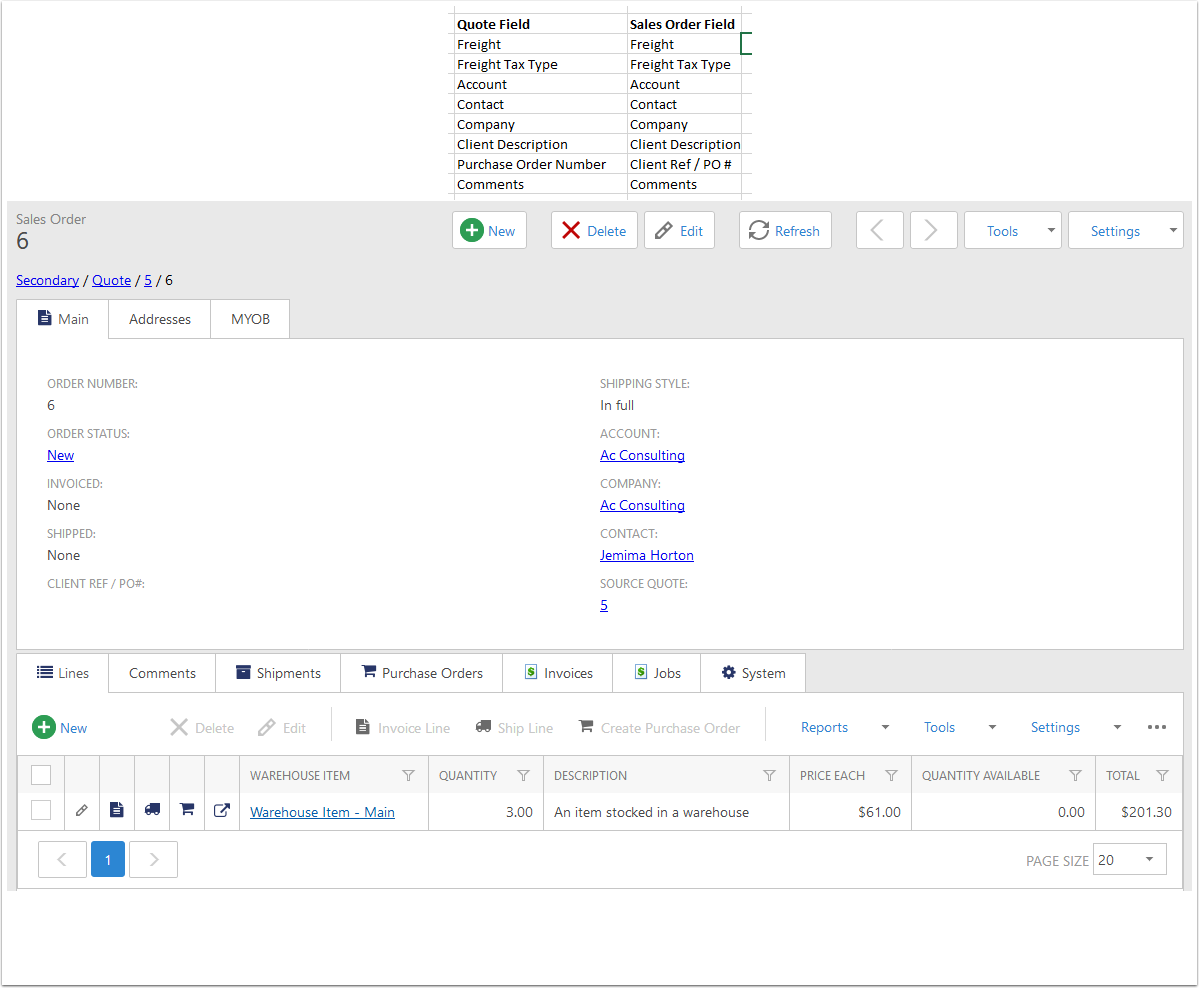Screen dimensions: 1199x988
Task: Filter the Warehouse Item column
Action: click(408, 775)
